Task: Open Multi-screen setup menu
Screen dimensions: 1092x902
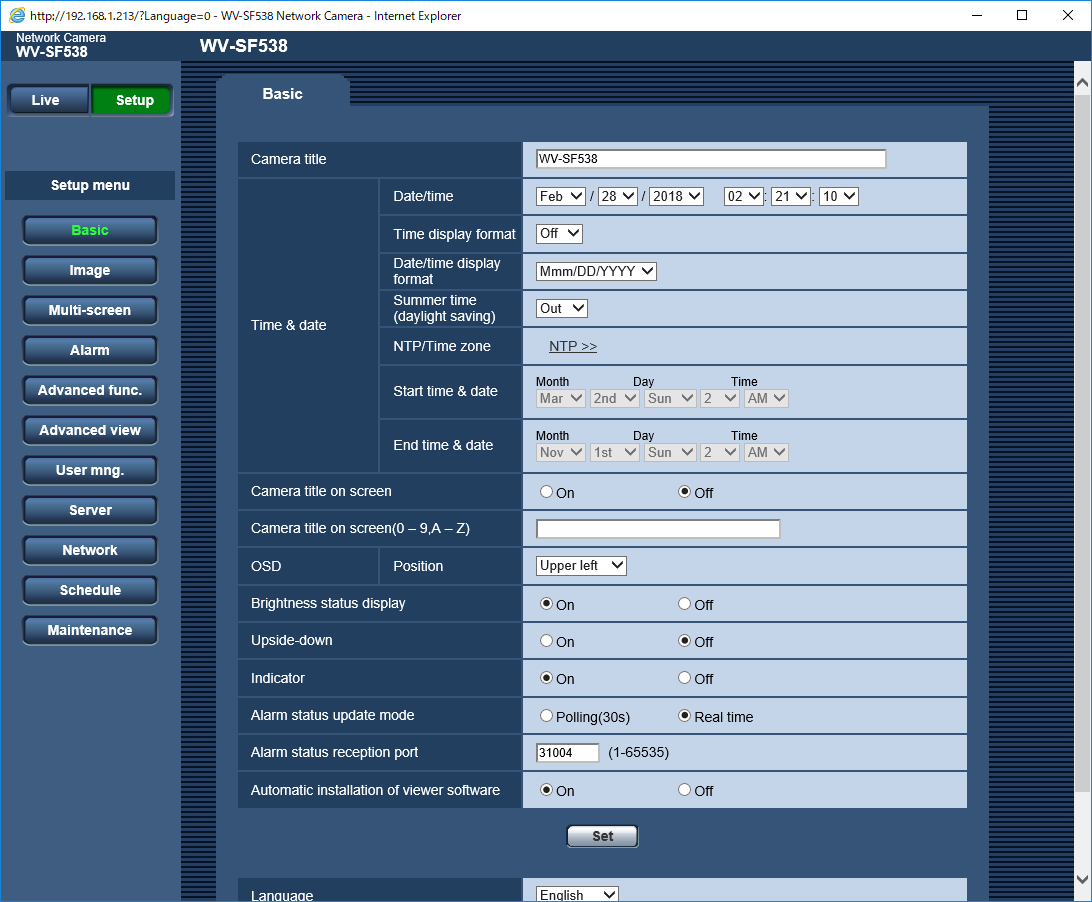Action: tap(90, 311)
